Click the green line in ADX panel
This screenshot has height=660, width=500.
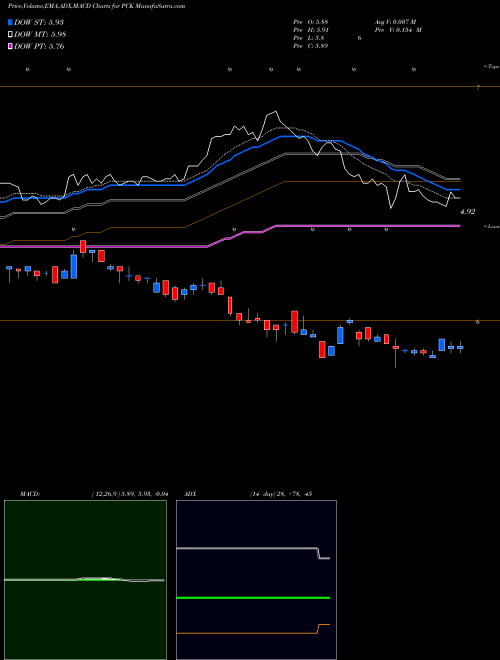(x=253, y=598)
